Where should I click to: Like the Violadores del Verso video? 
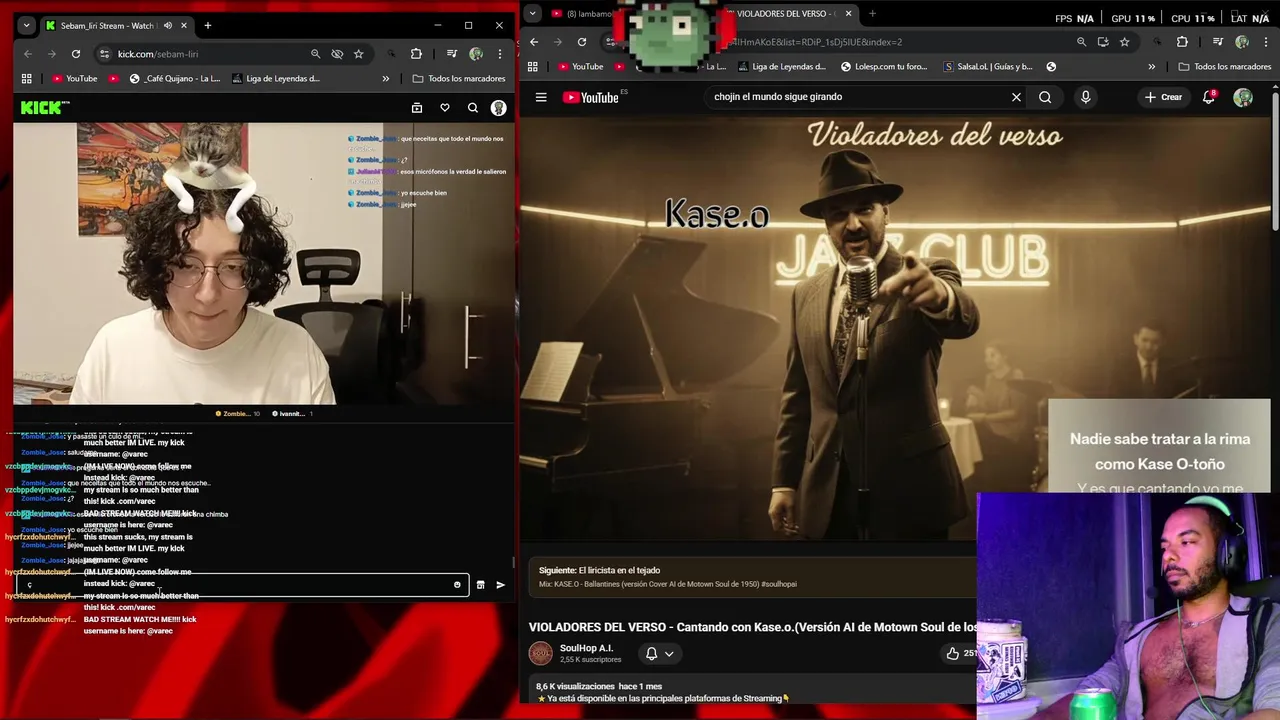[958, 654]
